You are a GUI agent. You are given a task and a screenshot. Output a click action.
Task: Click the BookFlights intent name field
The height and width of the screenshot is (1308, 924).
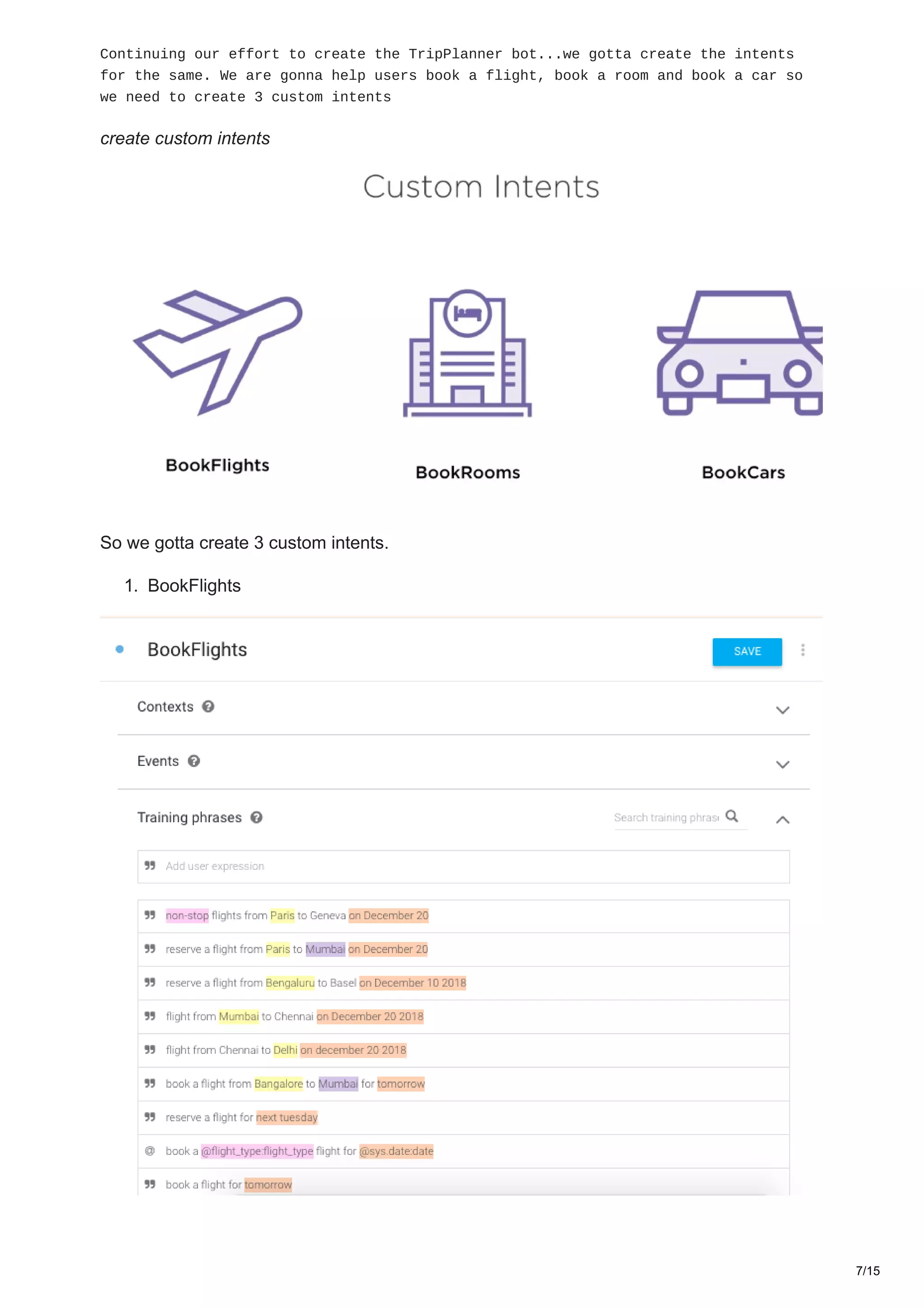pos(197,650)
